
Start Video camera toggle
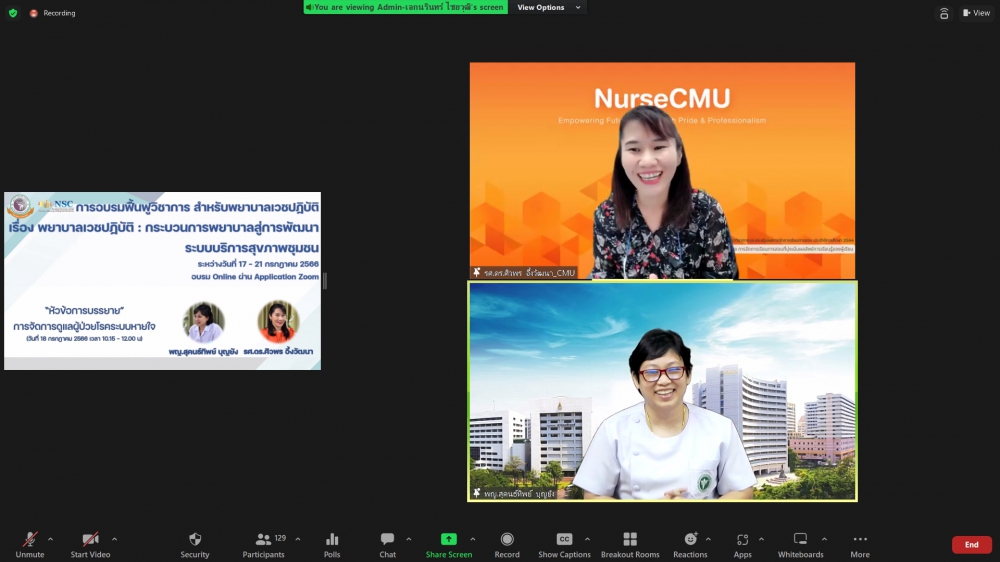[90, 539]
